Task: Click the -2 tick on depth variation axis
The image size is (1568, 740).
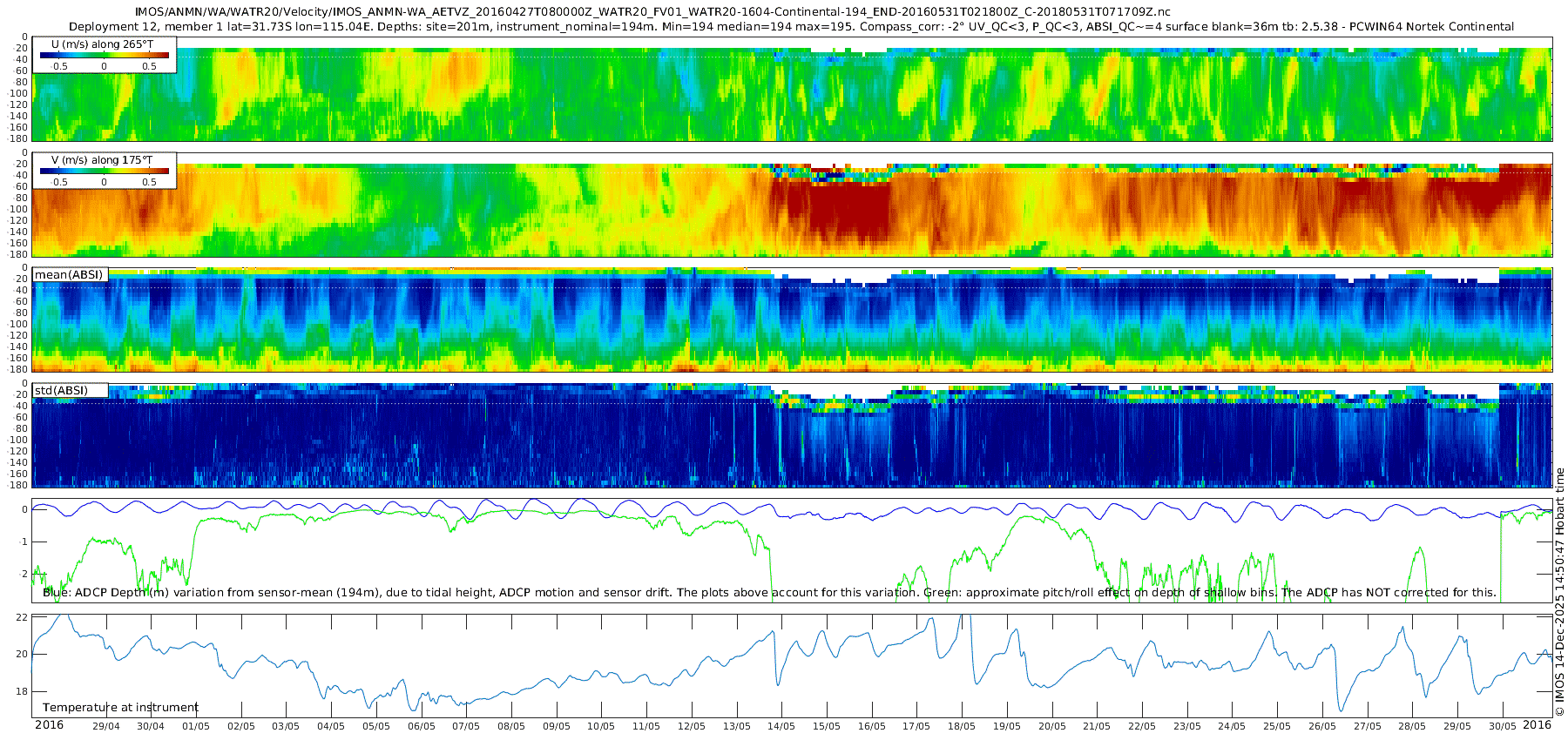Action: click(24, 575)
